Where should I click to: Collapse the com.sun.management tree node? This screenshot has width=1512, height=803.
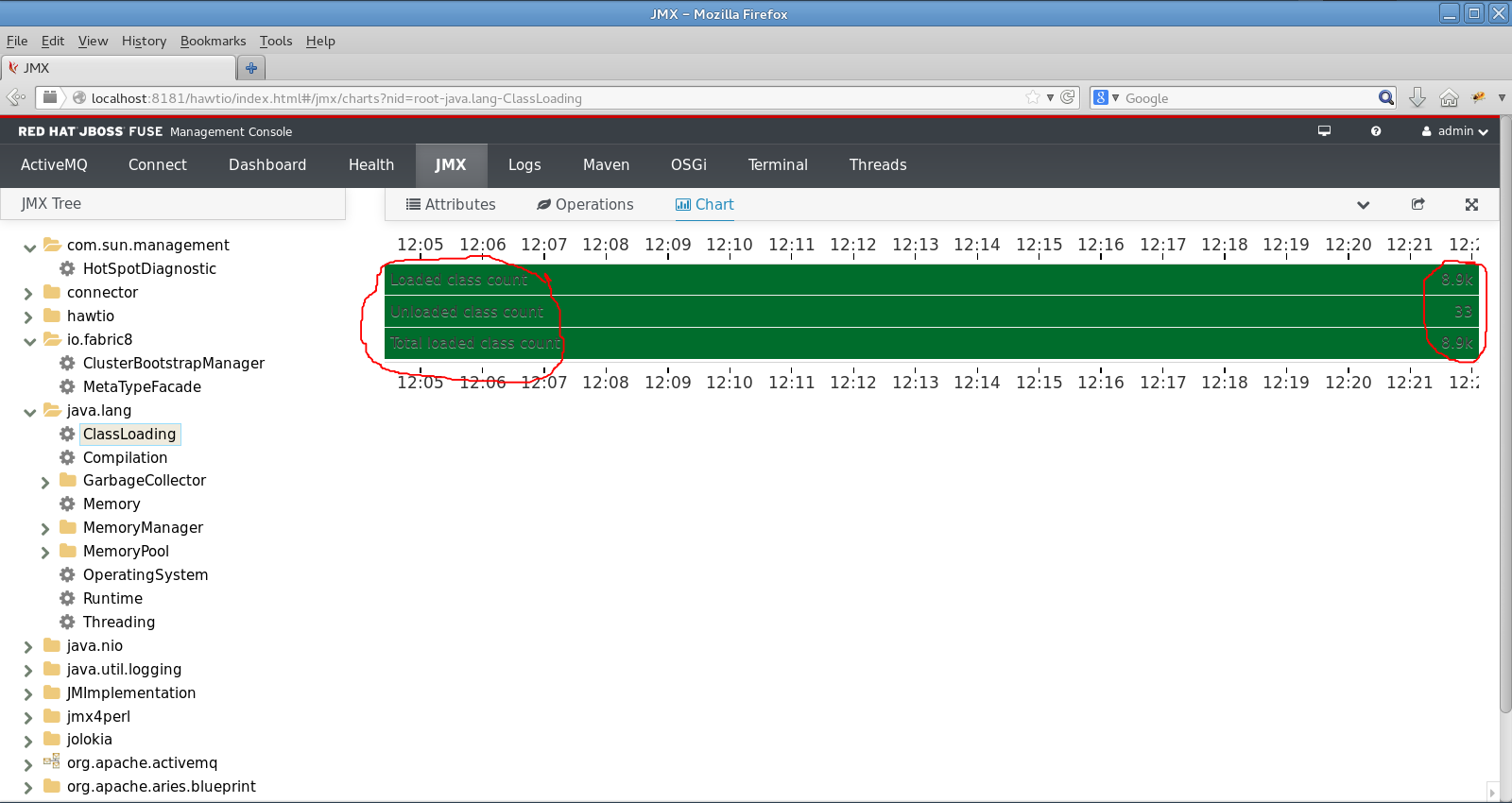coord(29,248)
